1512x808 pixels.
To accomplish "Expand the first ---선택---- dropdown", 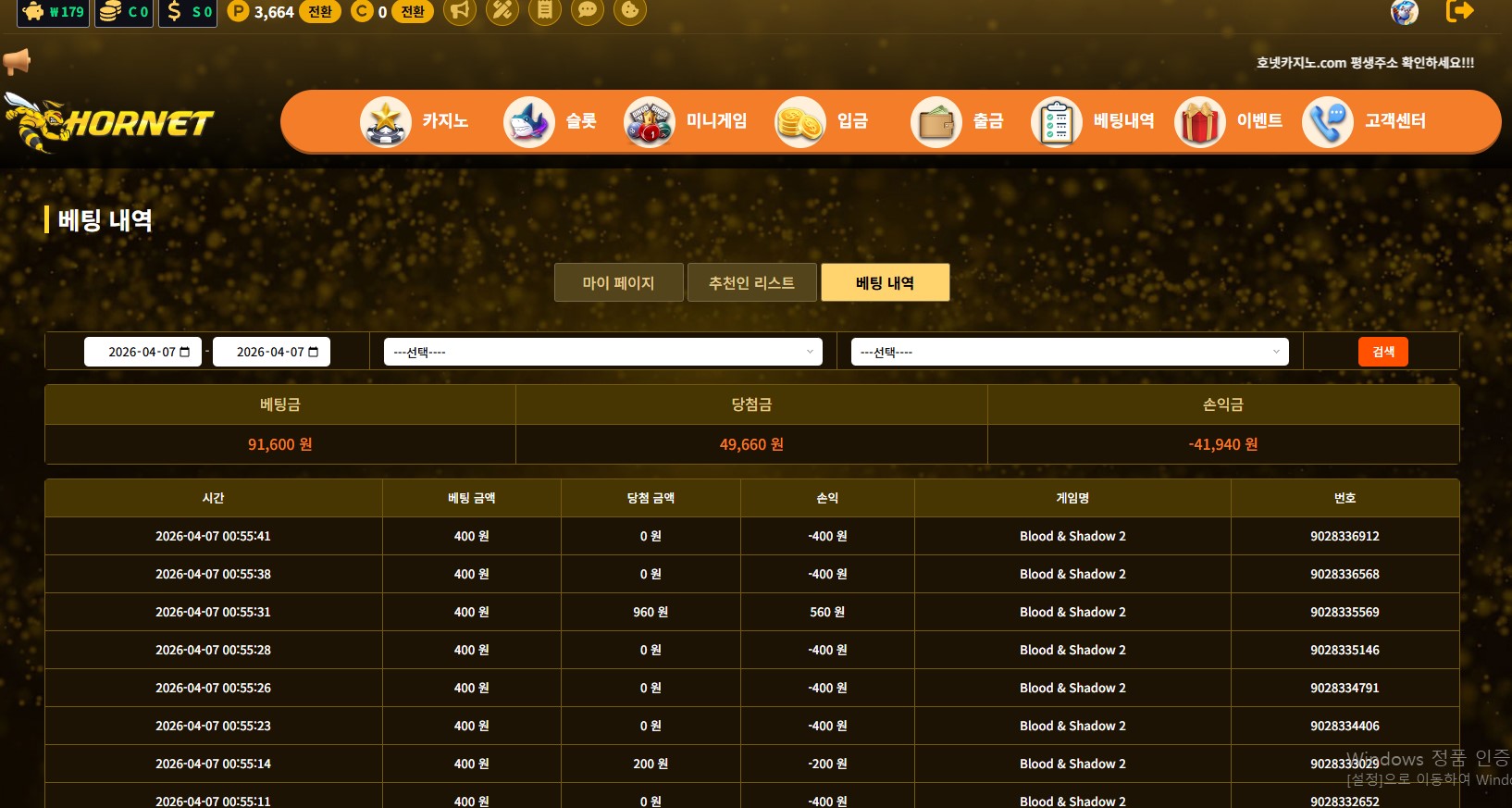I will pyautogui.click(x=602, y=352).
